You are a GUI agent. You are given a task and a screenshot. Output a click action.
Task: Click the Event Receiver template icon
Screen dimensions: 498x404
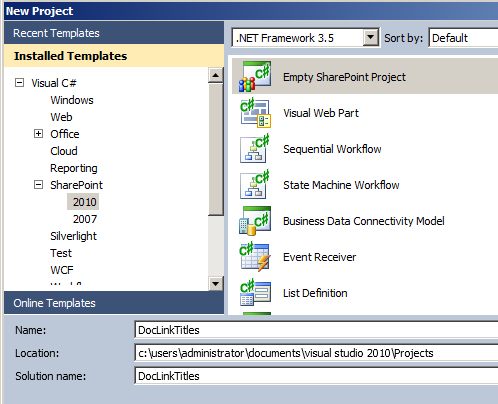pos(255,257)
